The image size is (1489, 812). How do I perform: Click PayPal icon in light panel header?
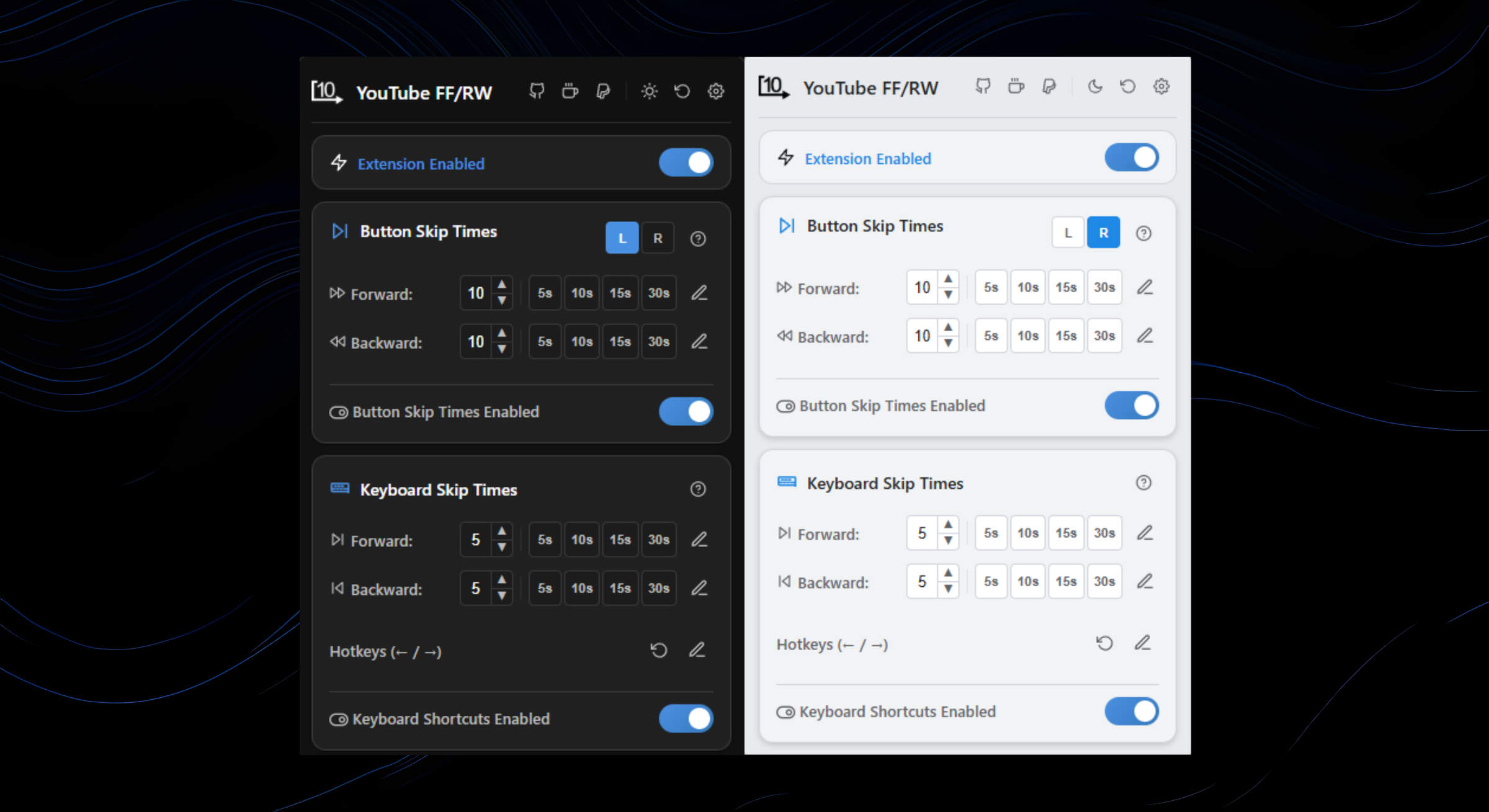pos(1049,86)
